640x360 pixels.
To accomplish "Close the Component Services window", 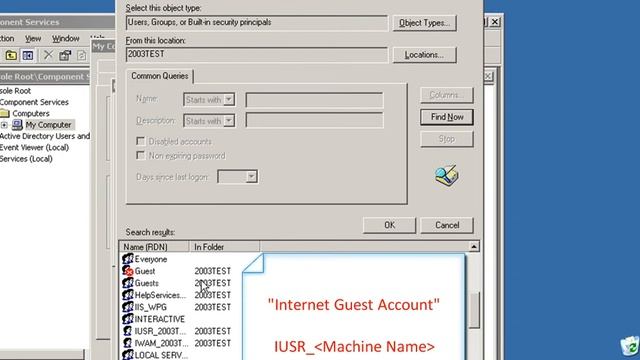I will click(x=495, y=22).
